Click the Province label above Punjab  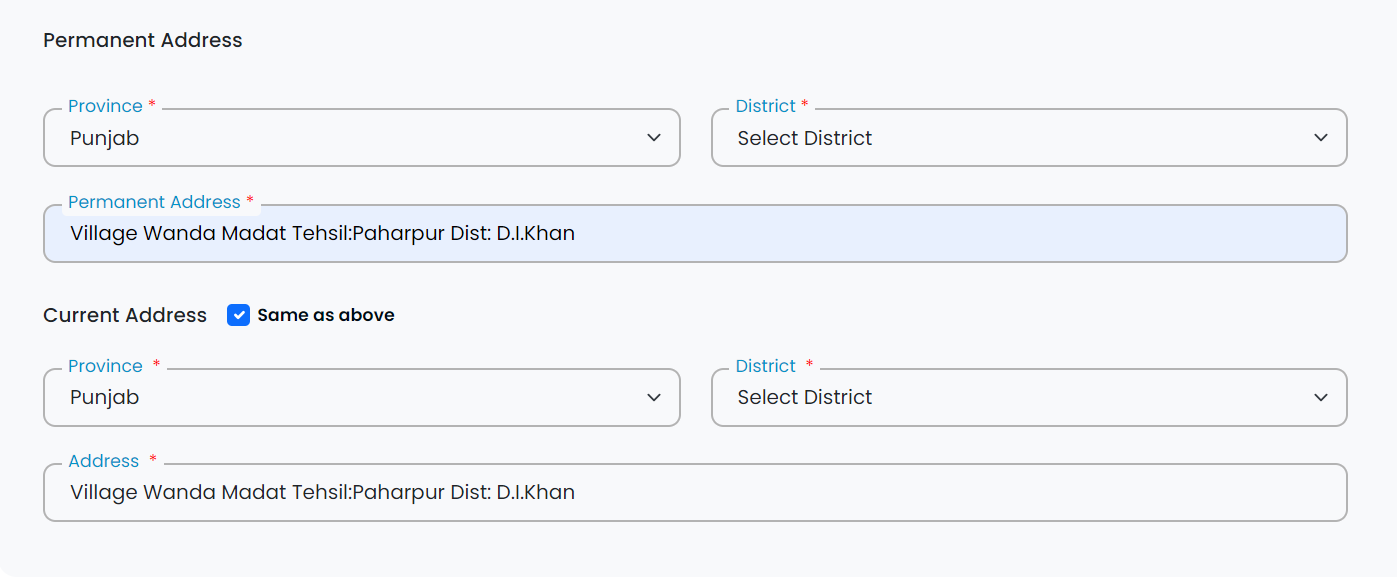pos(104,105)
